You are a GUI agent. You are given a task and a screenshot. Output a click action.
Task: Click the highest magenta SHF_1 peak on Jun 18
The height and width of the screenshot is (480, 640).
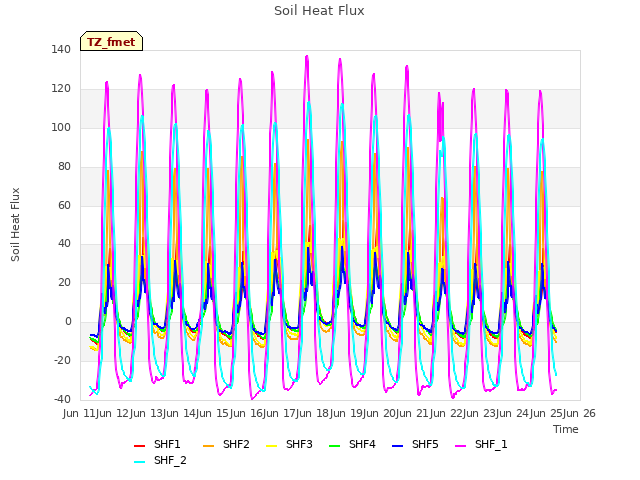(307, 56)
